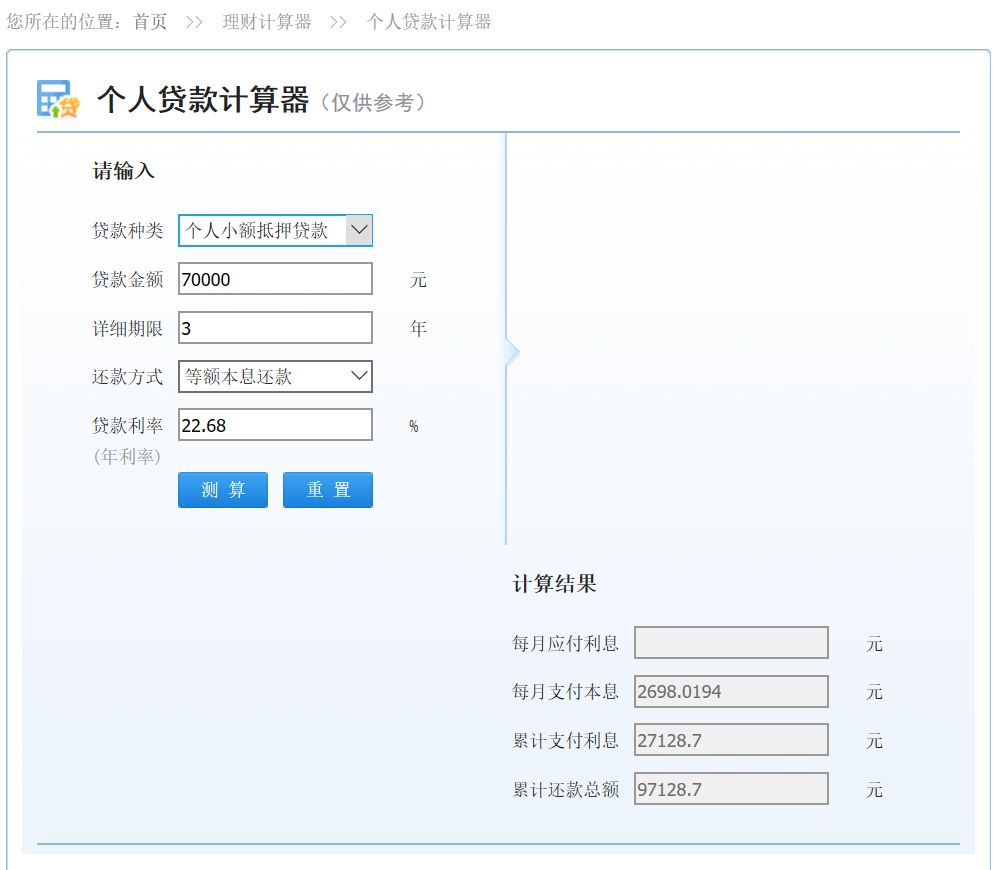Select the 详细期限 loan term field
This screenshot has height=870, width=993.
pos(275,327)
